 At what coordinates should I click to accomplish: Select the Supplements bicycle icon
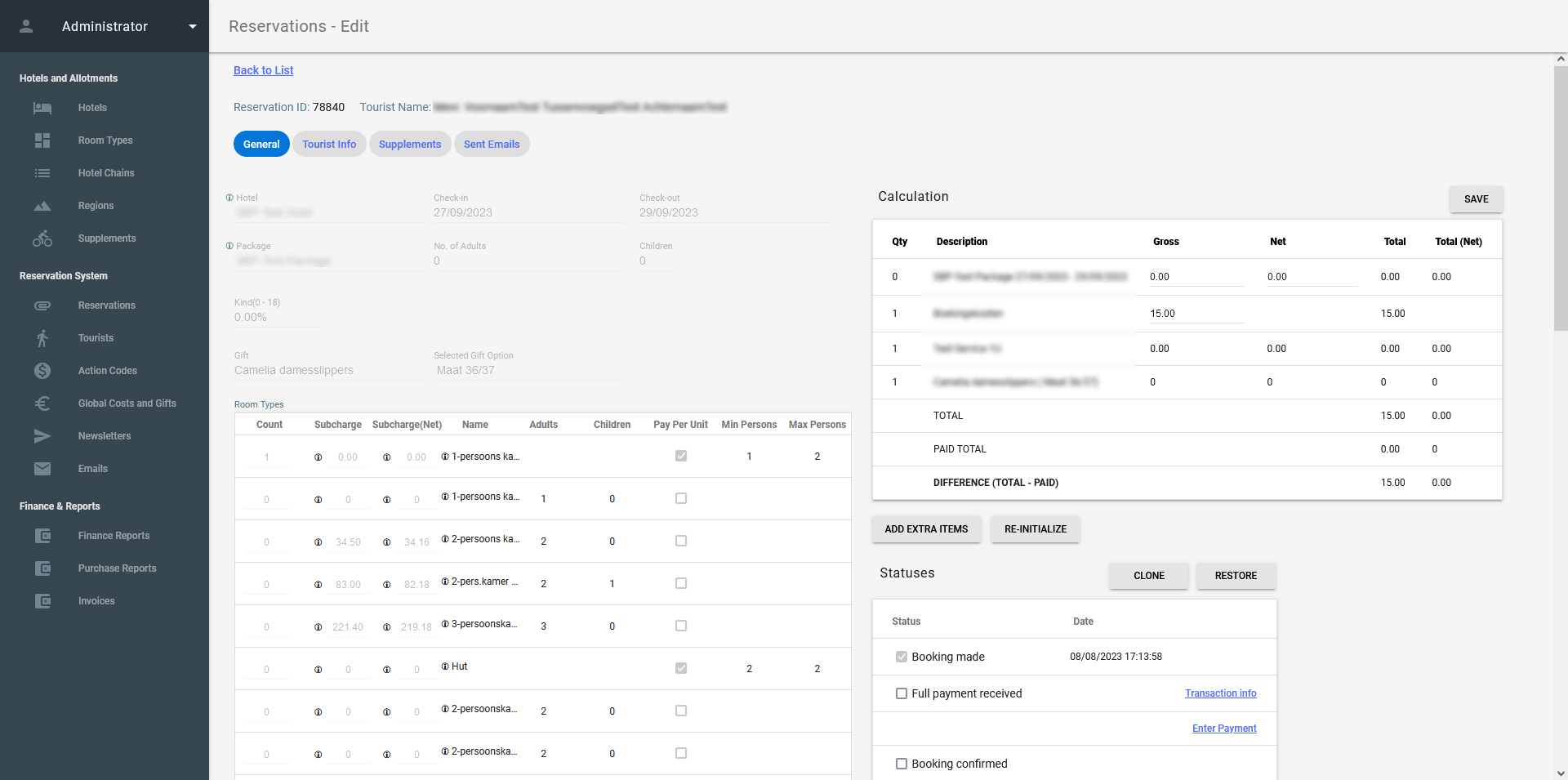(42, 238)
